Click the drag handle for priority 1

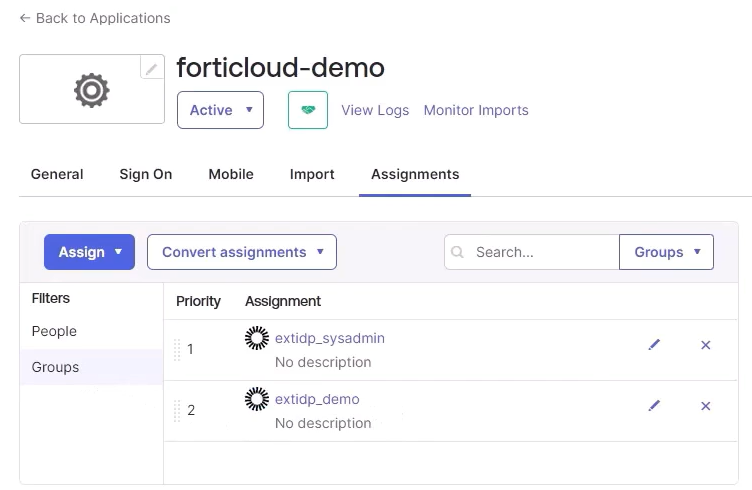click(x=177, y=349)
